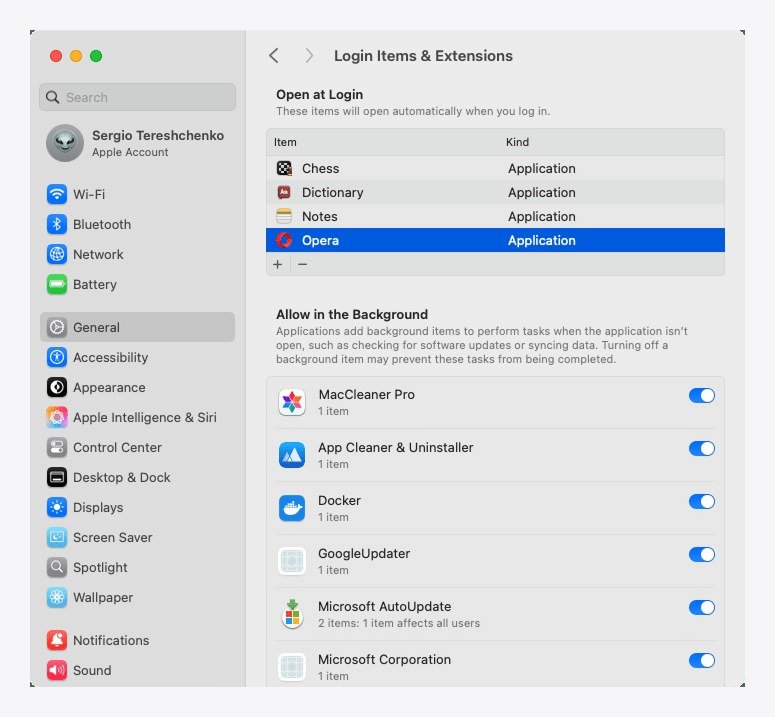This screenshot has width=775, height=717.
Task: Remove selected login item with minus button
Action: pos(302,264)
